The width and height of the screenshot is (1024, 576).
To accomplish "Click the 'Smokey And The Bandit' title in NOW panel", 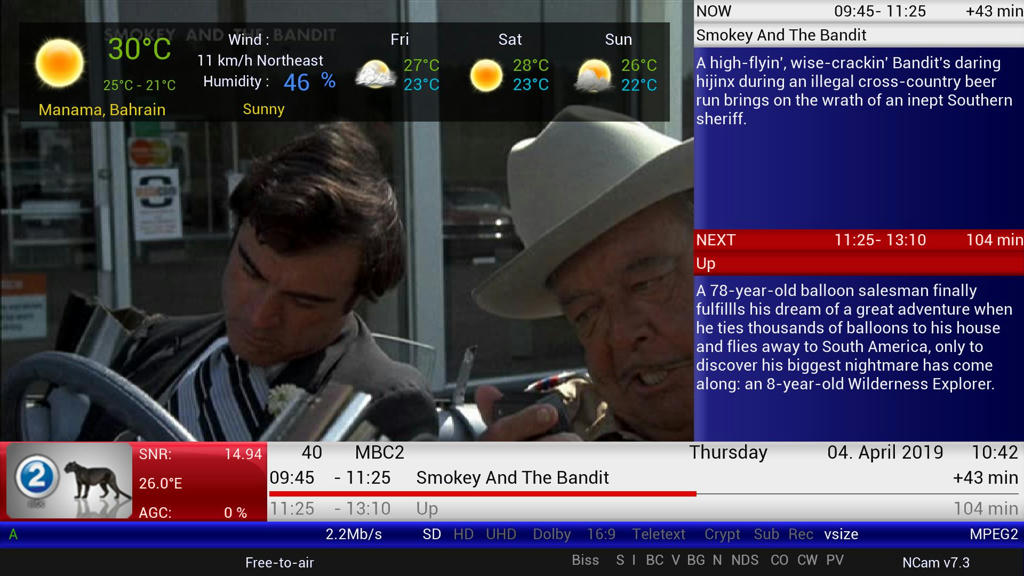I will pyautogui.click(x=781, y=35).
